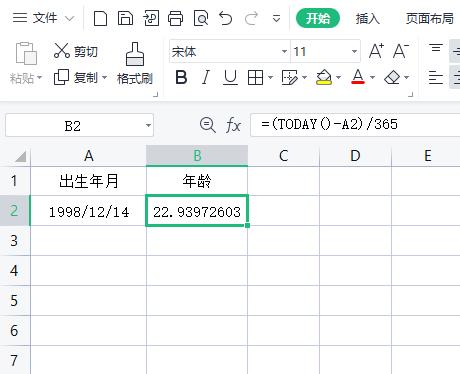This screenshot has width=460, height=374.
Task: Apply left text alignment icon
Action: [436, 78]
